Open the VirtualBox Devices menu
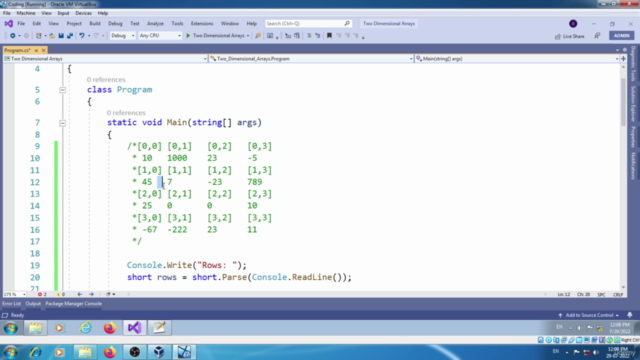 (83, 13)
